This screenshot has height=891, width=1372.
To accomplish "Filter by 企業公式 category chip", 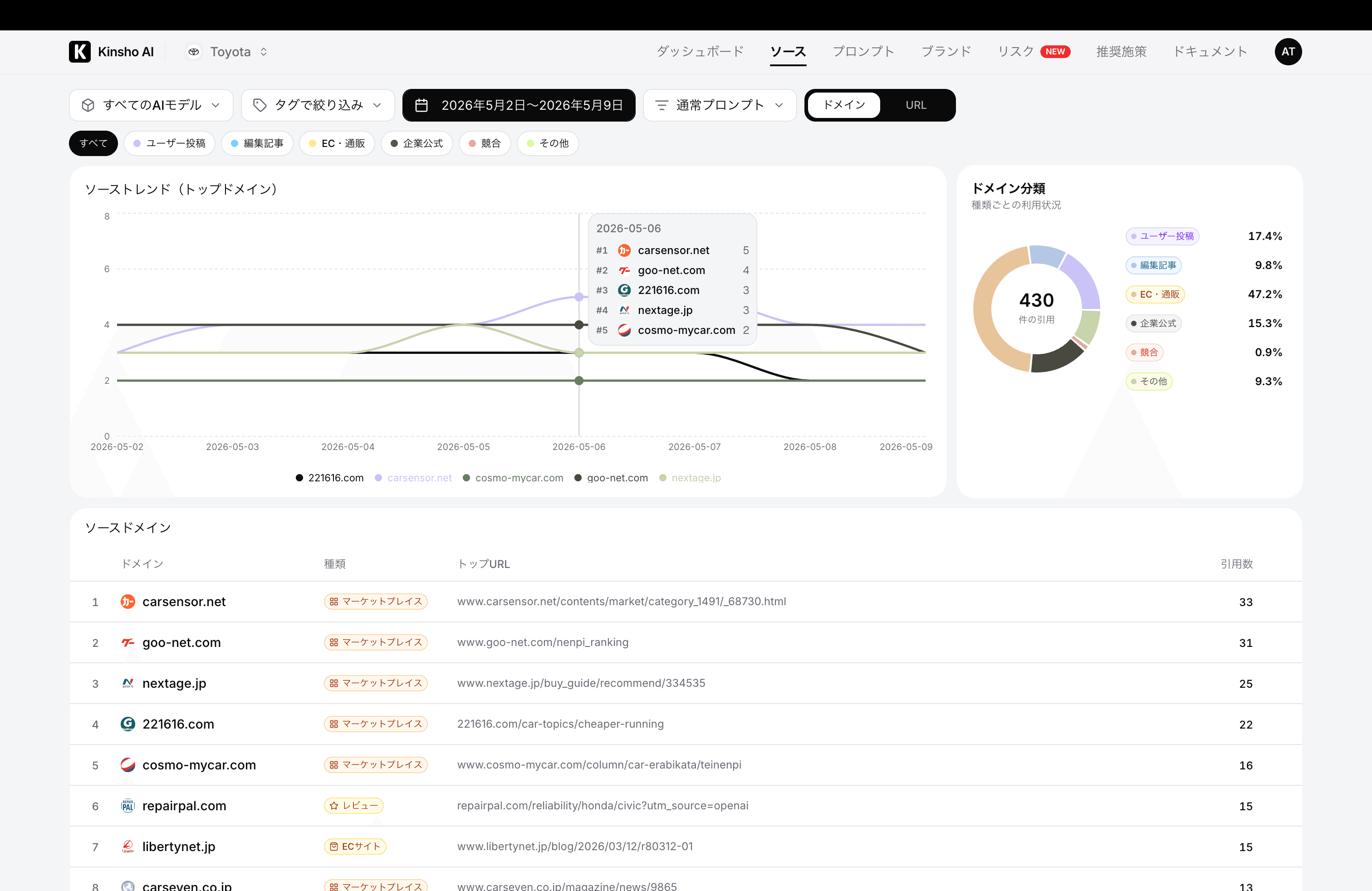I will [x=416, y=143].
